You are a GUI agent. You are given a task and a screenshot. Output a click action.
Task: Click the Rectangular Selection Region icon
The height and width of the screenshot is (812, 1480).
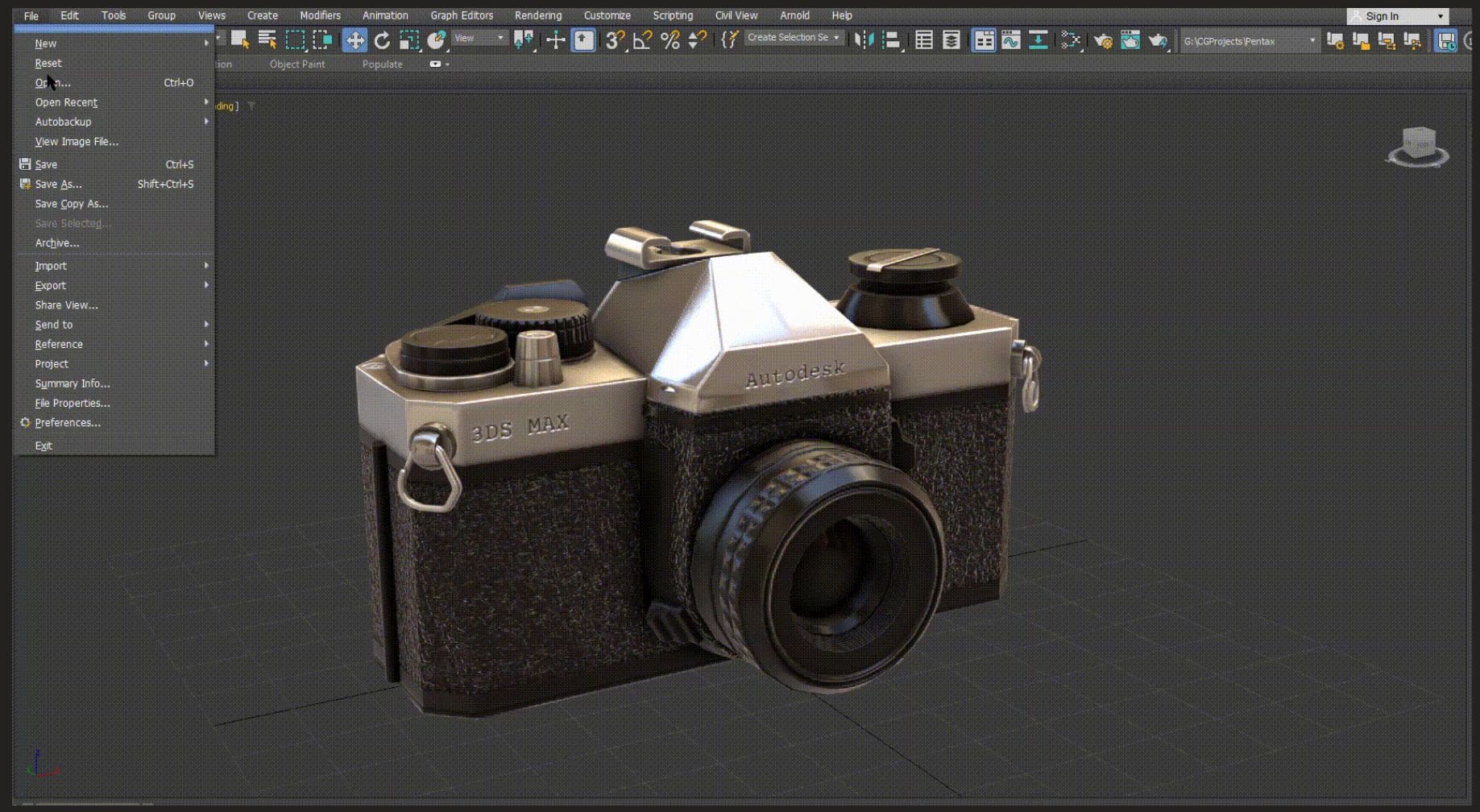coord(296,39)
